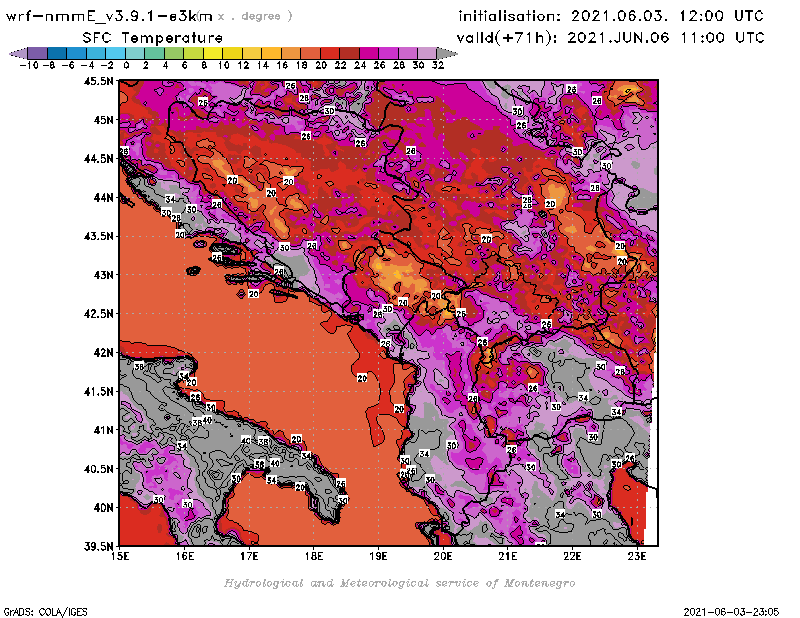This screenshot has height=618, width=800.
Task: Click the '22E' longitude label
Action: (572, 556)
